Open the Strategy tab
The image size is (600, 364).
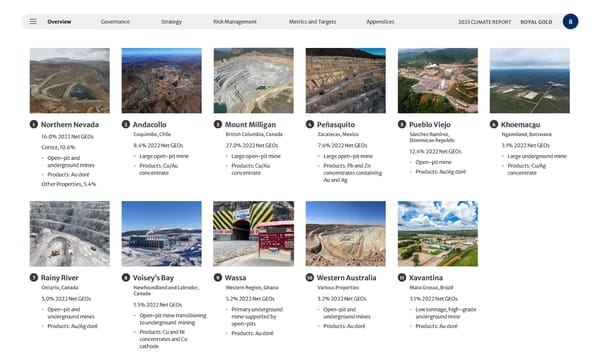pyautogui.click(x=171, y=22)
